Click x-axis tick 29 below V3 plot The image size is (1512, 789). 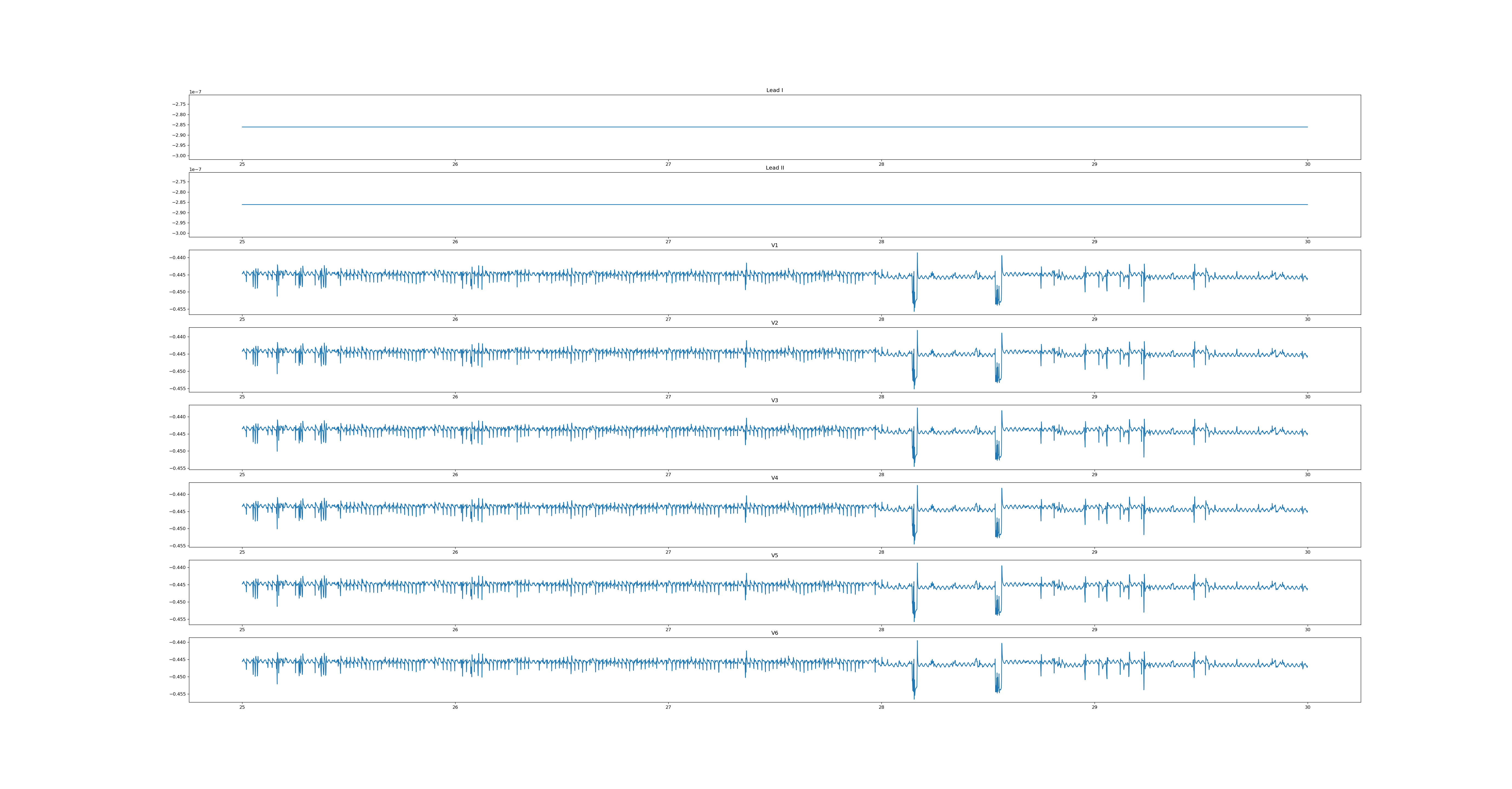coord(1094,474)
